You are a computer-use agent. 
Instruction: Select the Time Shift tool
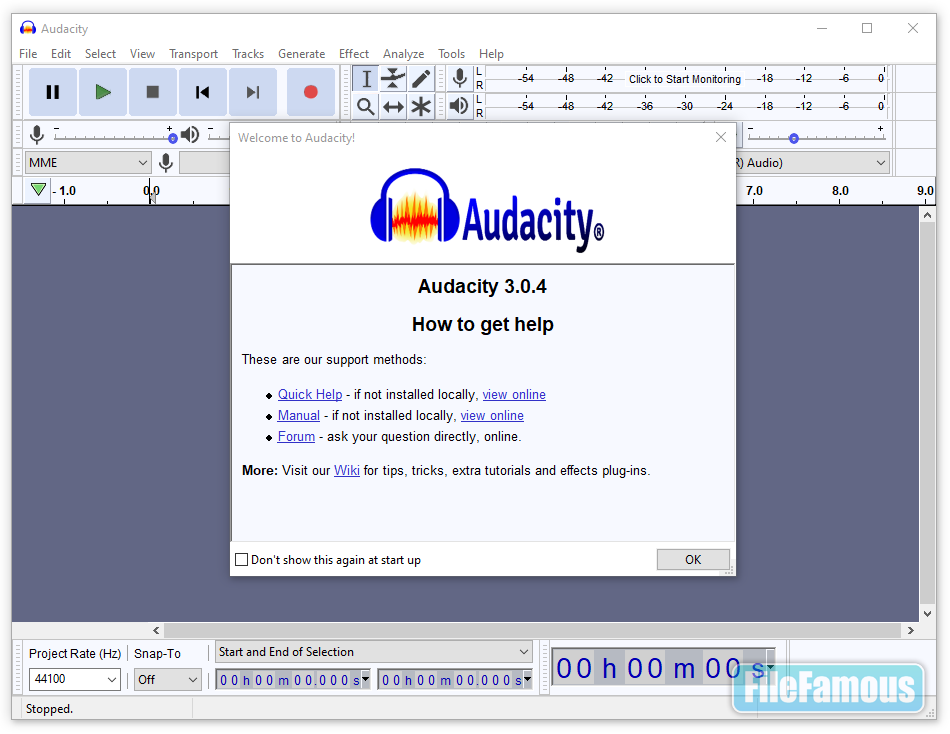[393, 107]
